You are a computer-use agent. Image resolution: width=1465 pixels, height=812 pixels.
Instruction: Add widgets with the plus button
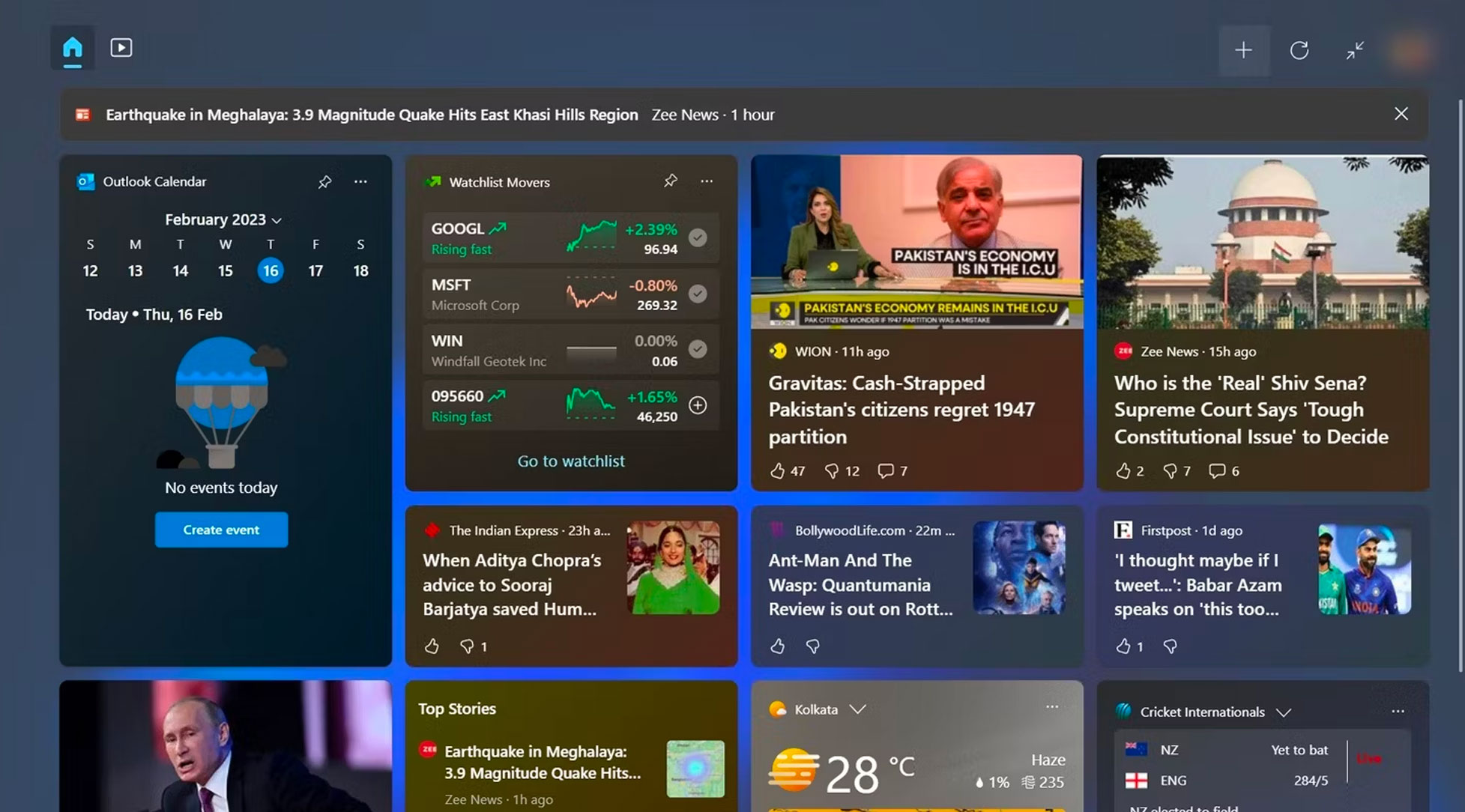click(x=1244, y=50)
